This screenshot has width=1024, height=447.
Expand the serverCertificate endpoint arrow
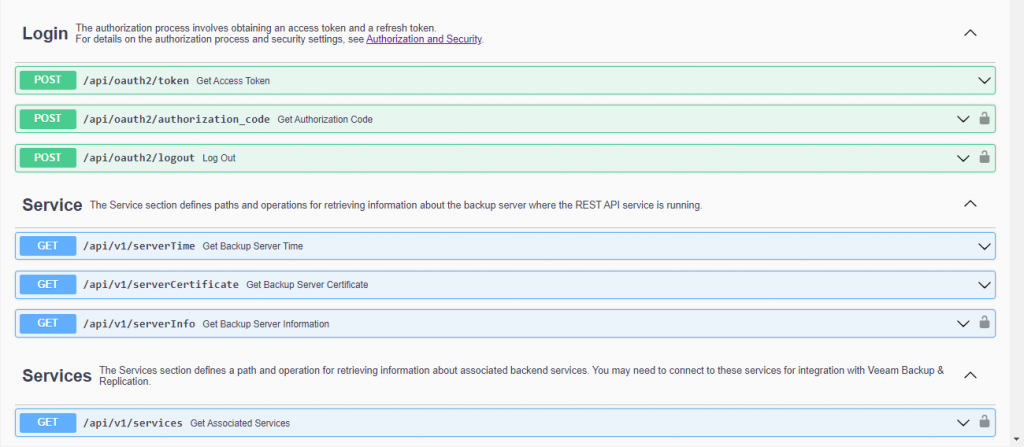click(x=984, y=285)
